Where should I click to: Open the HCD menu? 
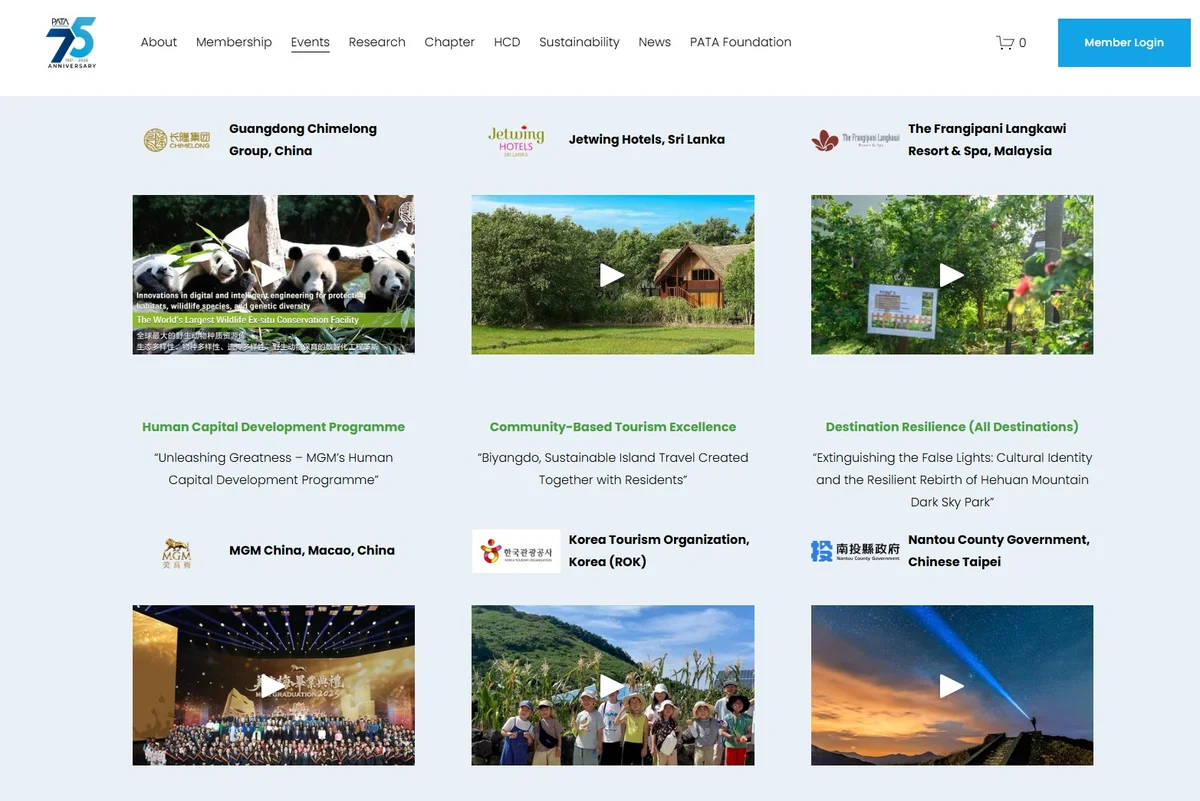(x=507, y=42)
